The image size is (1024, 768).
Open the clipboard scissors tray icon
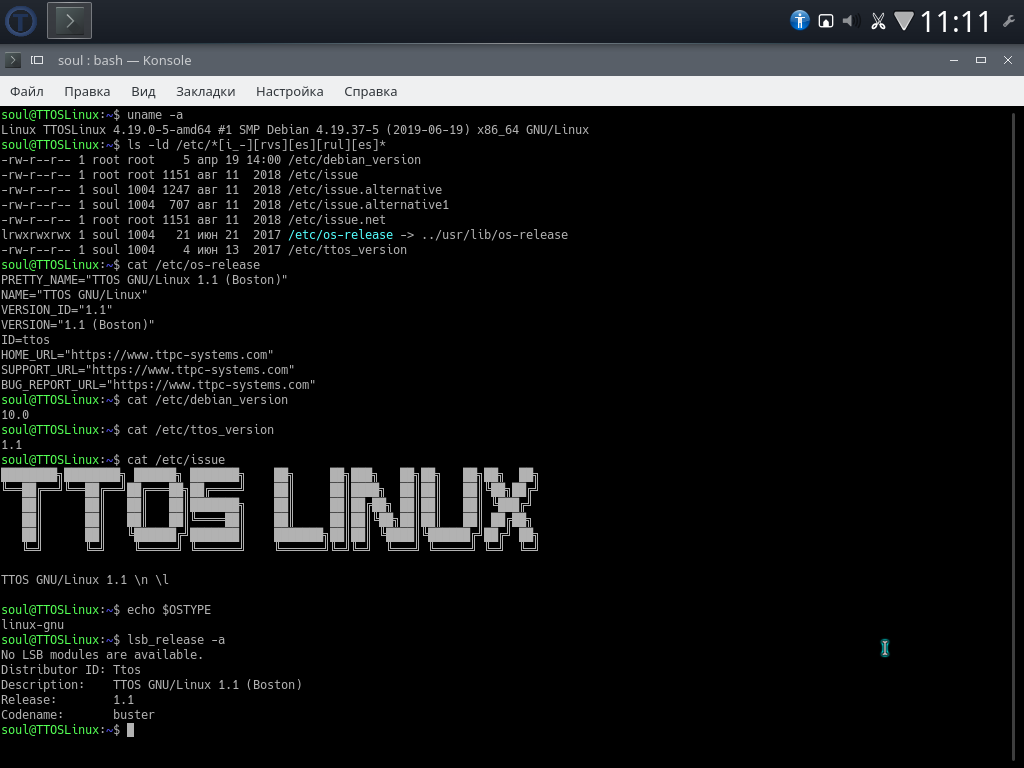coord(878,22)
